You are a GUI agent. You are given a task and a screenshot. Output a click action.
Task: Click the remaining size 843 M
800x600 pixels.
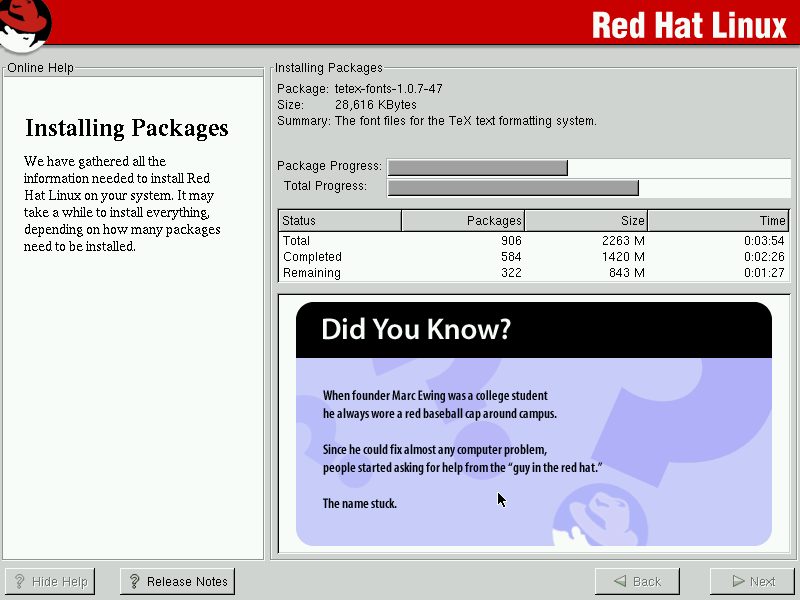[627, 273]
